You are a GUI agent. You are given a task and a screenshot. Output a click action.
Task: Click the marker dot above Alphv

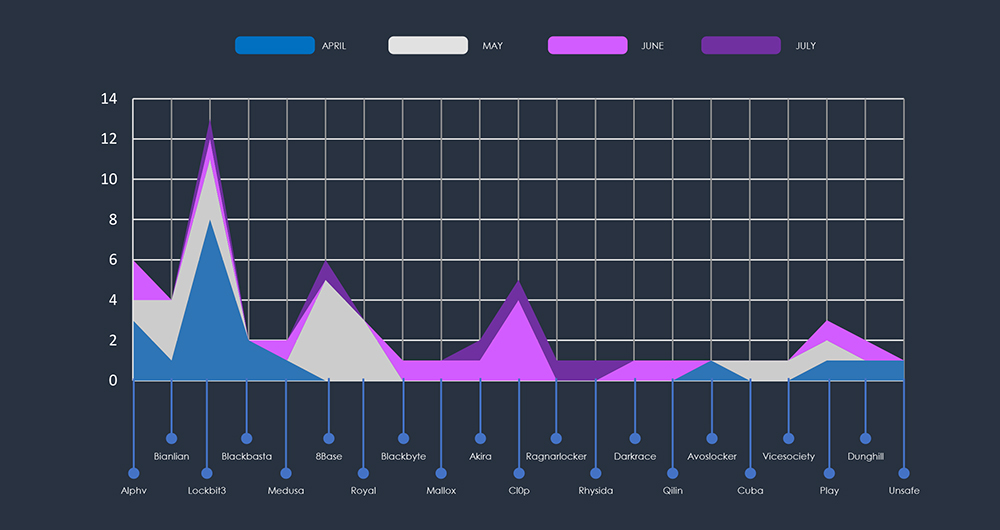[133, 473]
